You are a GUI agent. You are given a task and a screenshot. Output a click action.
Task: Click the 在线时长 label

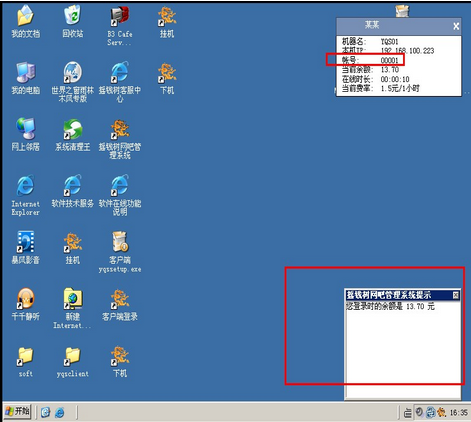click(357, 79)
